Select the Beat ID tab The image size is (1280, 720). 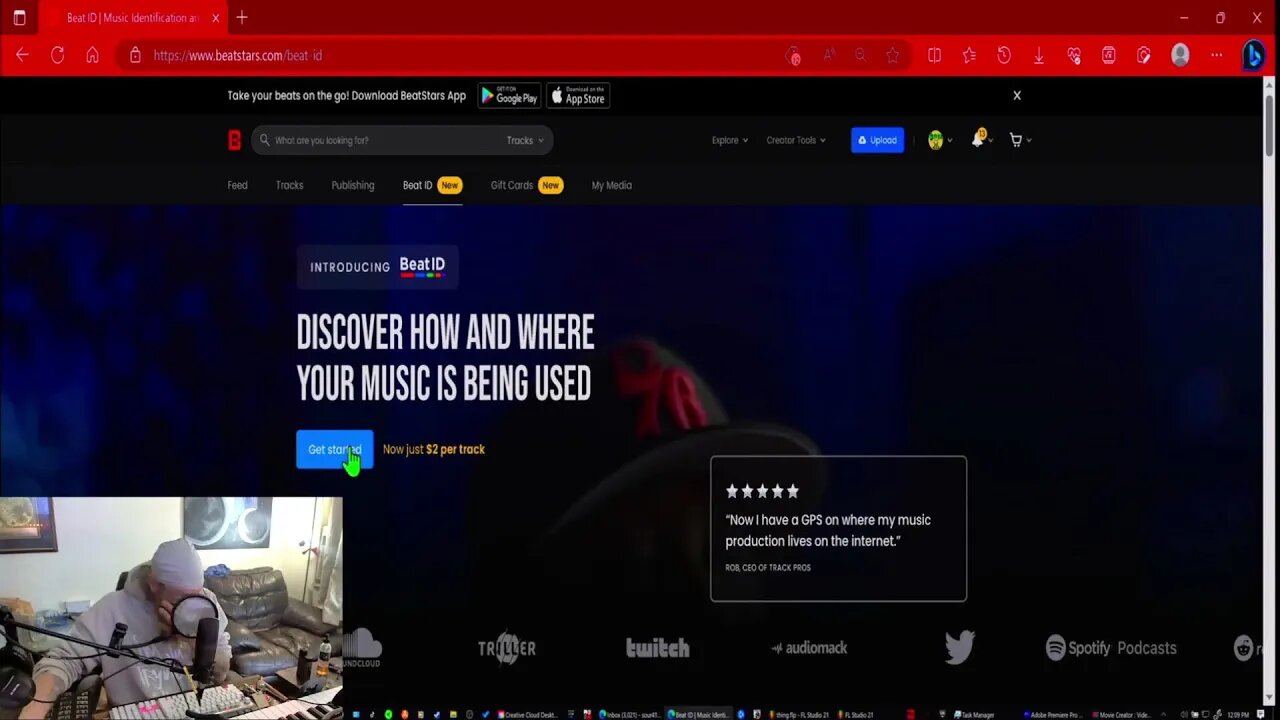tap(432, 185)
